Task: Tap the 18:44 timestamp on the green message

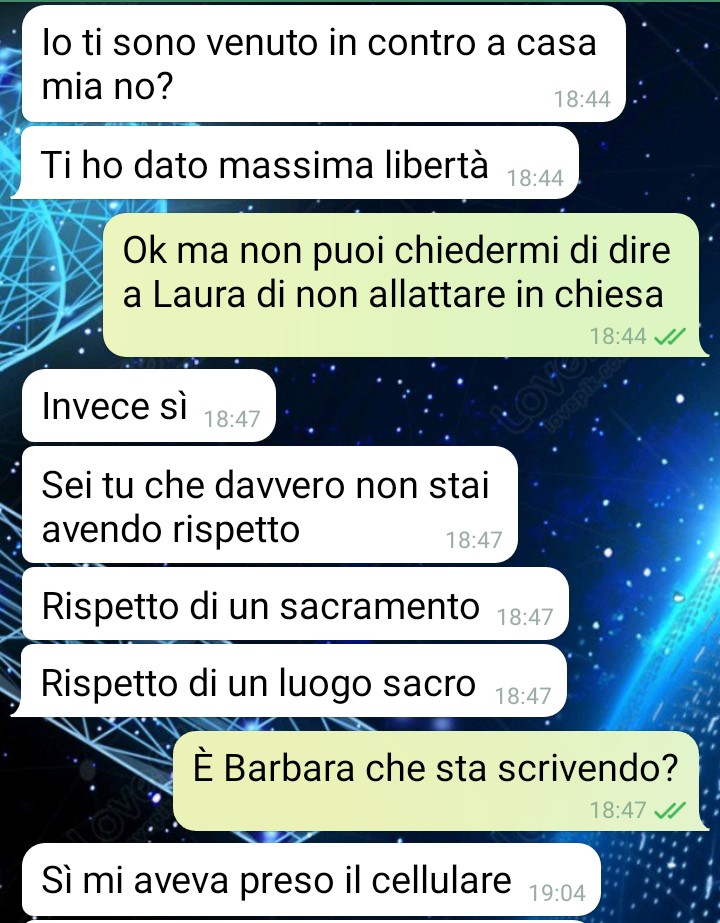Action: [x=618, y=336]
